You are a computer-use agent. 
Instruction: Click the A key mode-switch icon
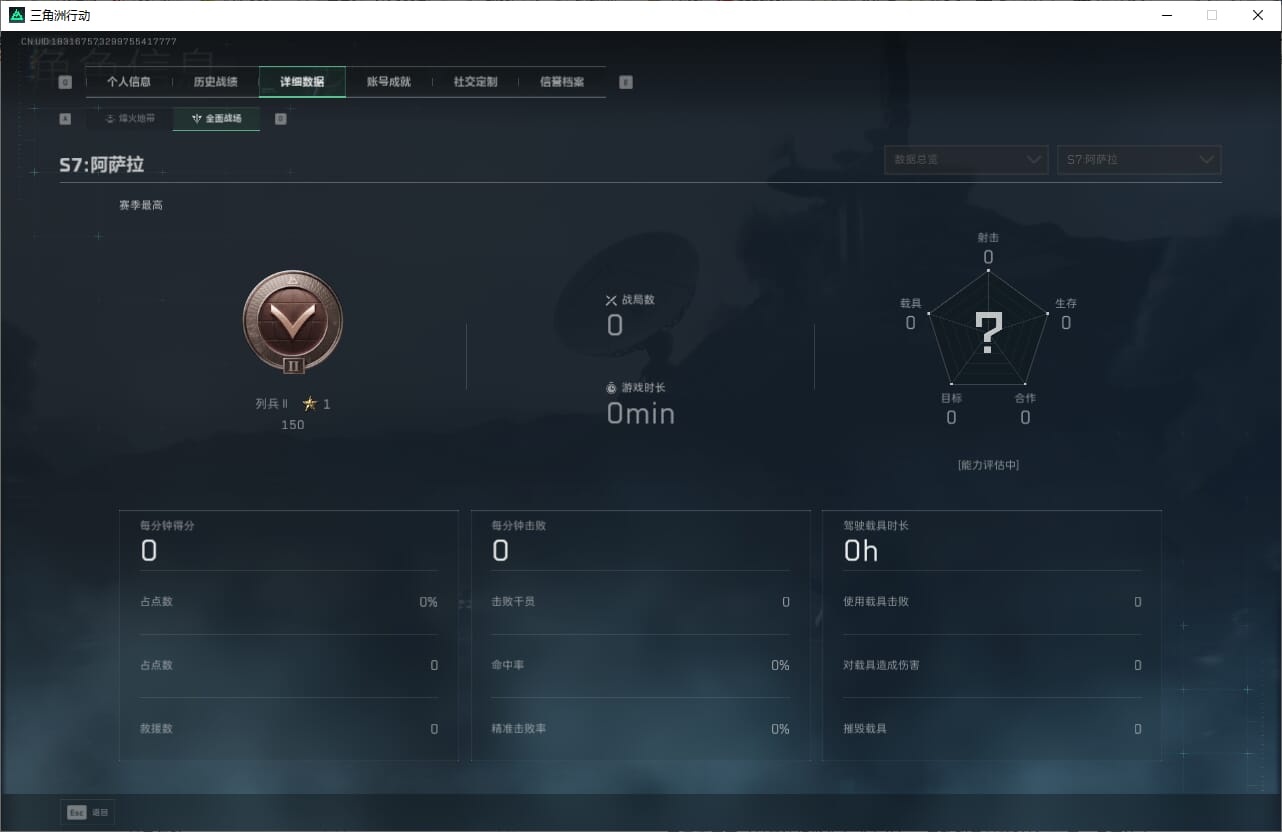(x=65, y=119)
